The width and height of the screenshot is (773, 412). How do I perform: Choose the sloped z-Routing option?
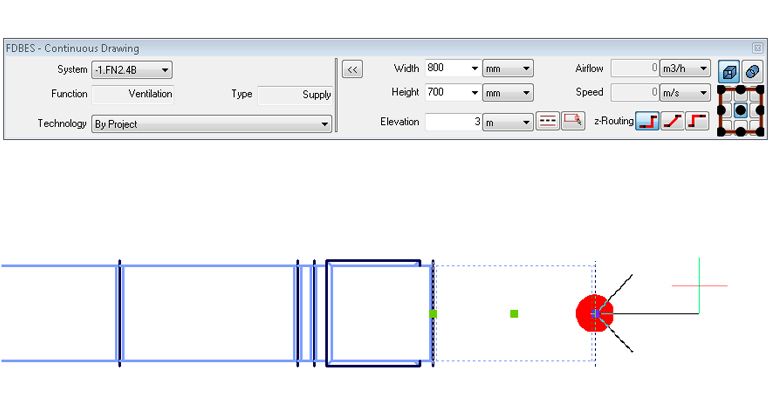pos(672,122)
